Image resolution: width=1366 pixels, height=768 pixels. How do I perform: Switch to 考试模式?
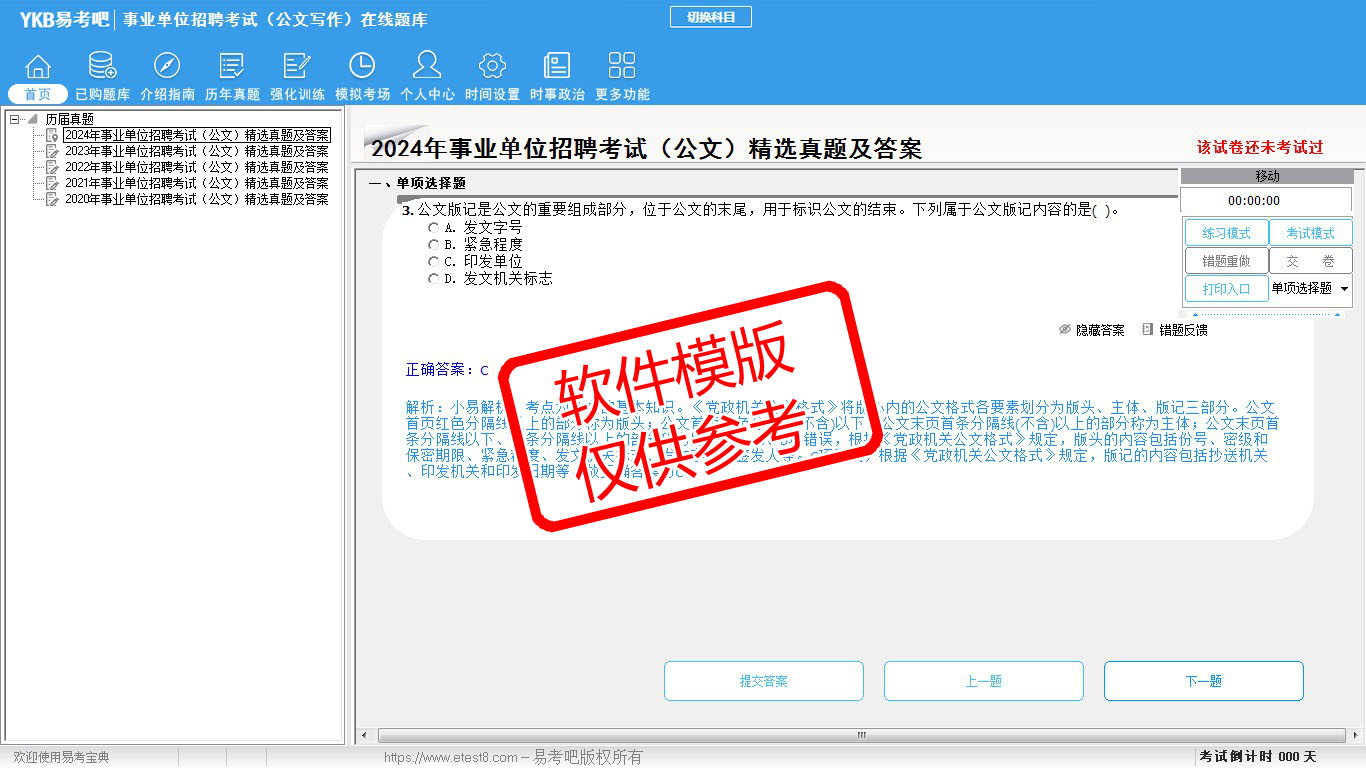pyautogui.click(x=1310, y=233)
